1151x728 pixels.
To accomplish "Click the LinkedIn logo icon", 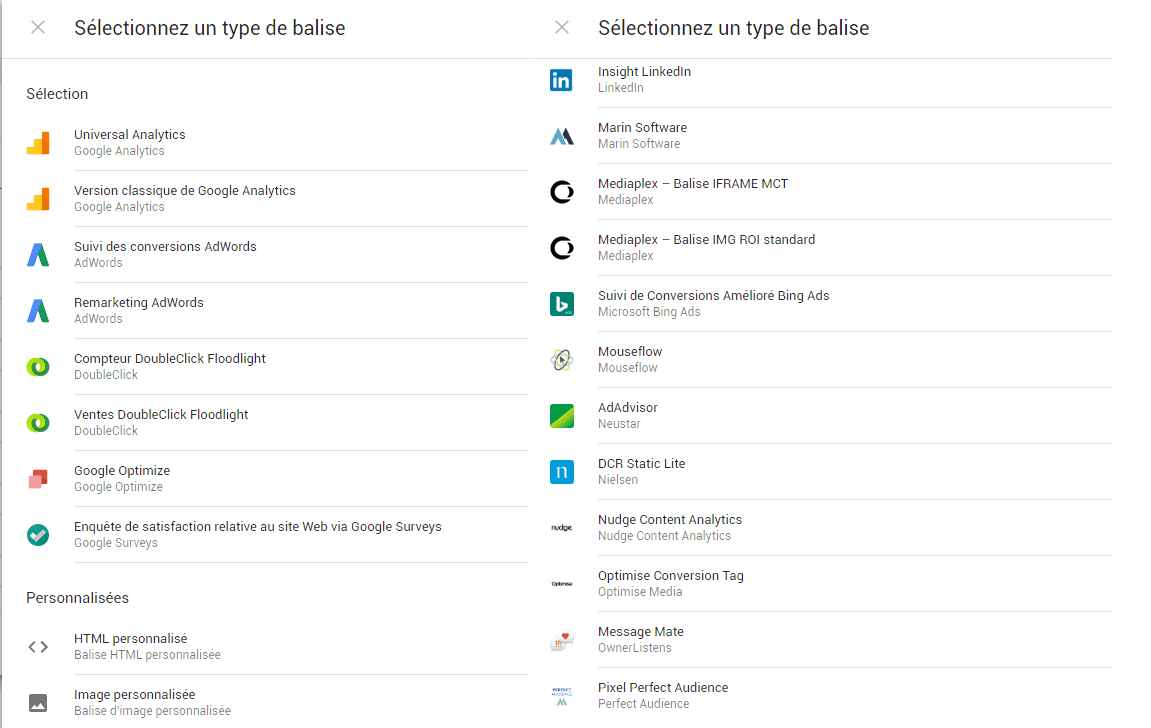I will click(562, 79).
